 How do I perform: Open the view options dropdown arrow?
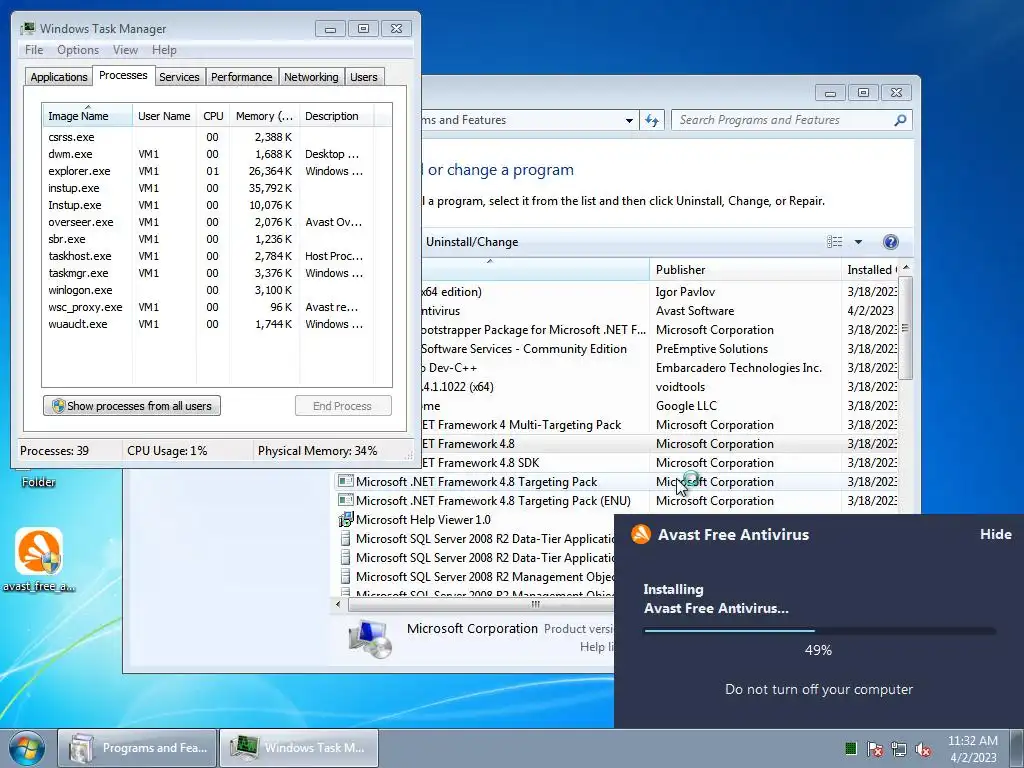click(858, 242)
